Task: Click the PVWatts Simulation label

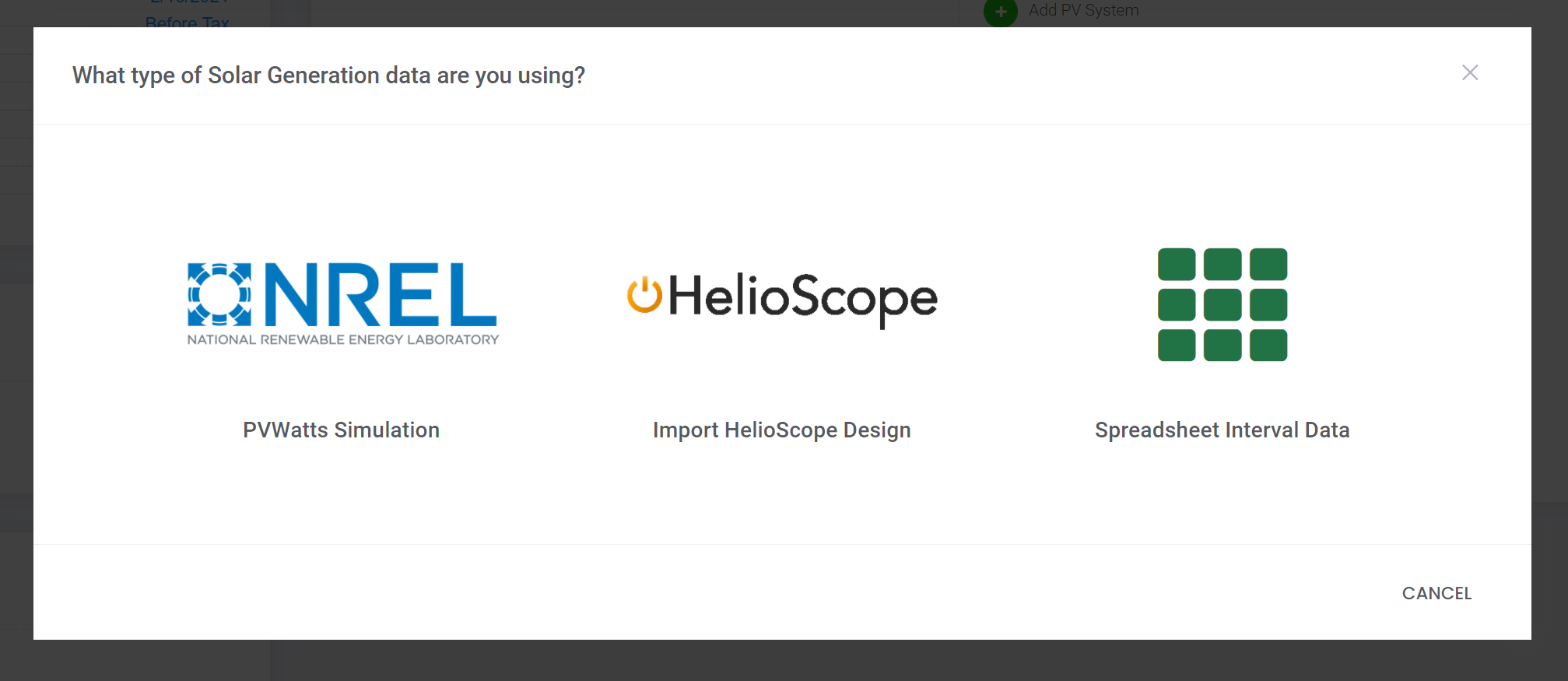Action: [x=341, y=430]
